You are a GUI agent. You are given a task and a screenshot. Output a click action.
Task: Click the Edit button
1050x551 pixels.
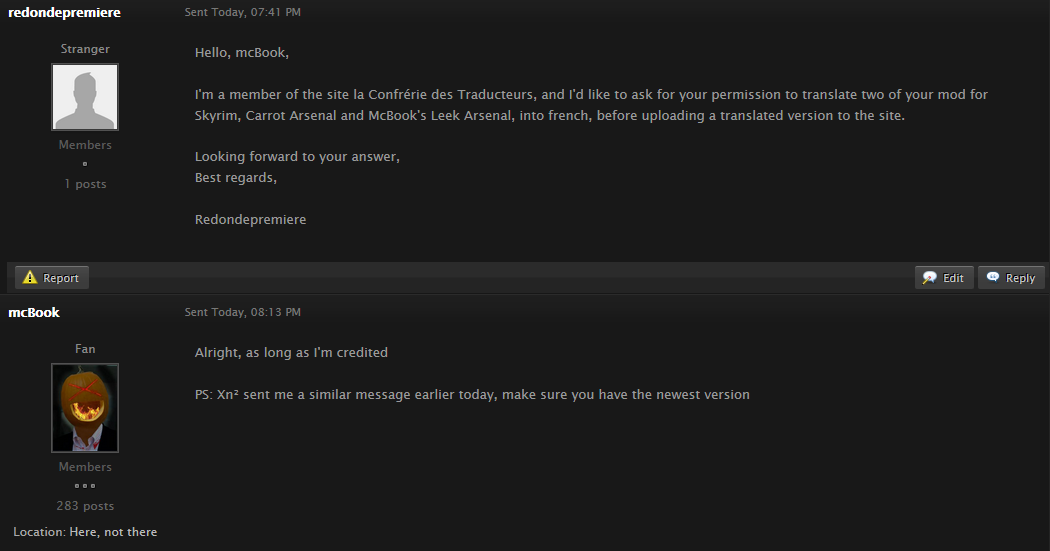(x=944, y=278)
